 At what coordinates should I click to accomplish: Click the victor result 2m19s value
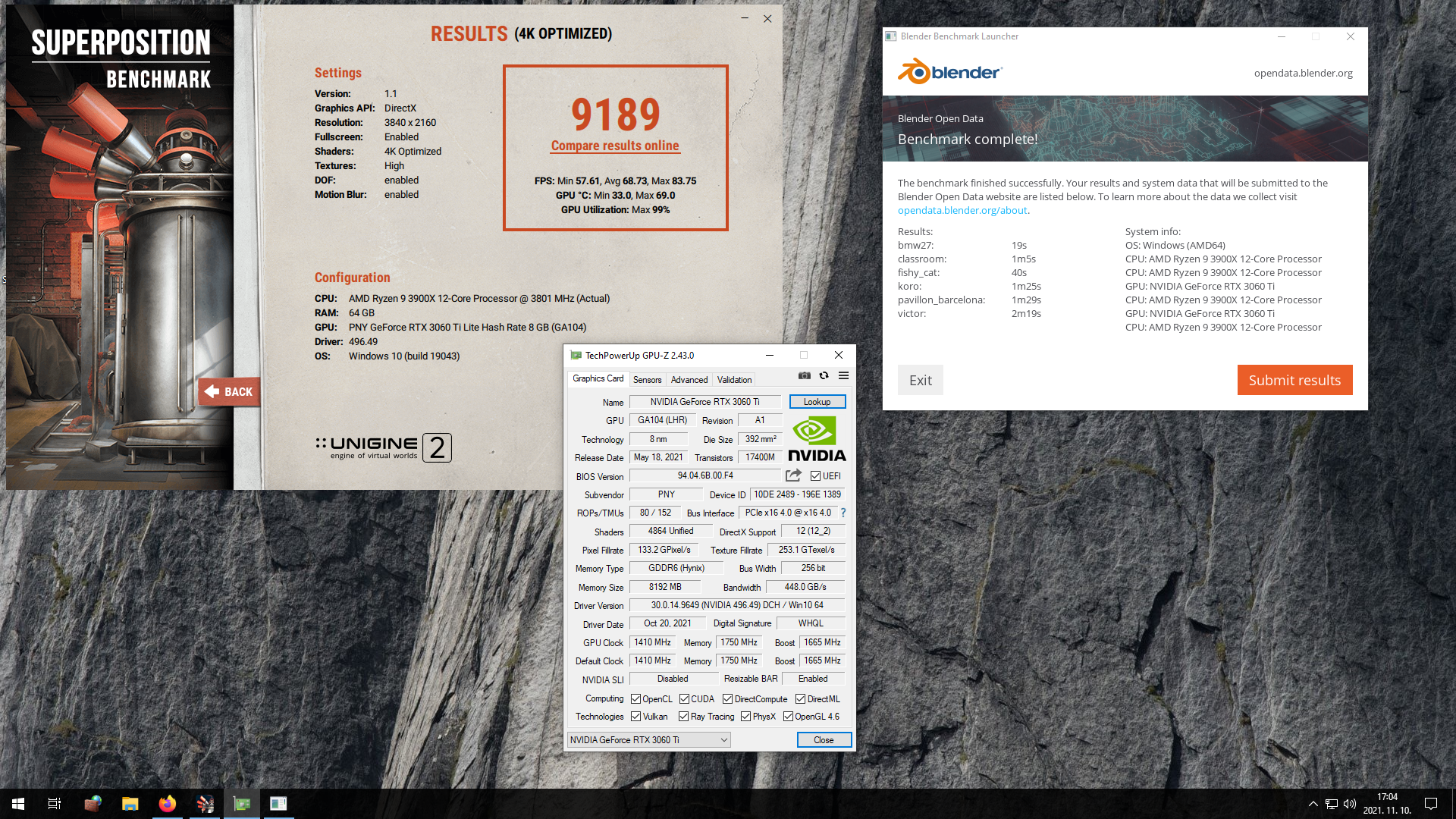[x=1026, y=313]
